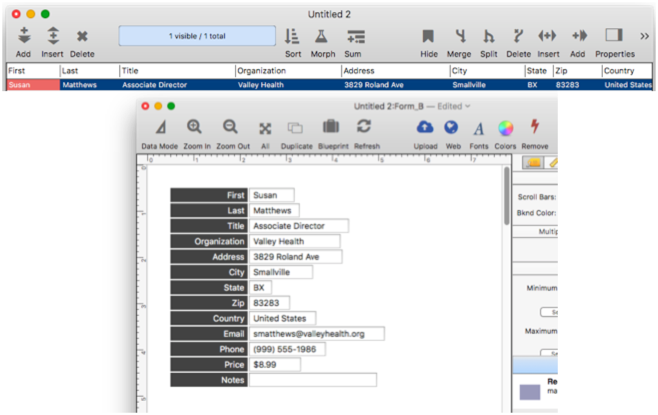This screenshot has width=658, height=415.
Task: Open the Properties panel
Action: (x=614, y=35)
